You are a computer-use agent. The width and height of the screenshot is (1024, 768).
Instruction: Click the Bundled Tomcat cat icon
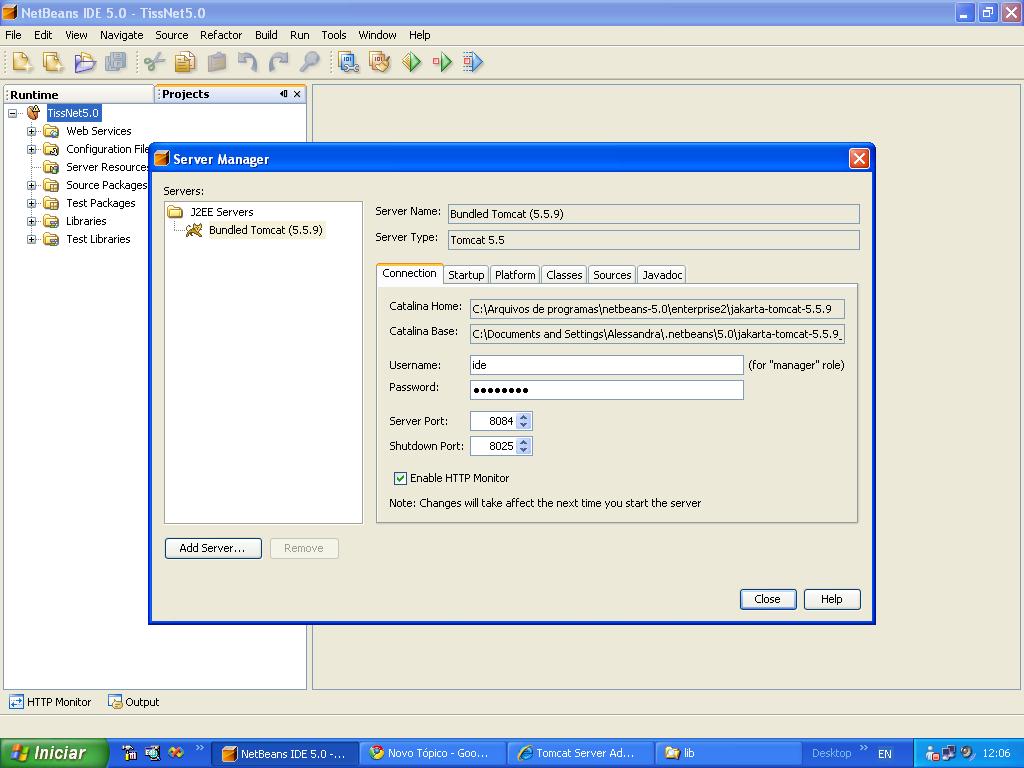(x=194, y=230)
